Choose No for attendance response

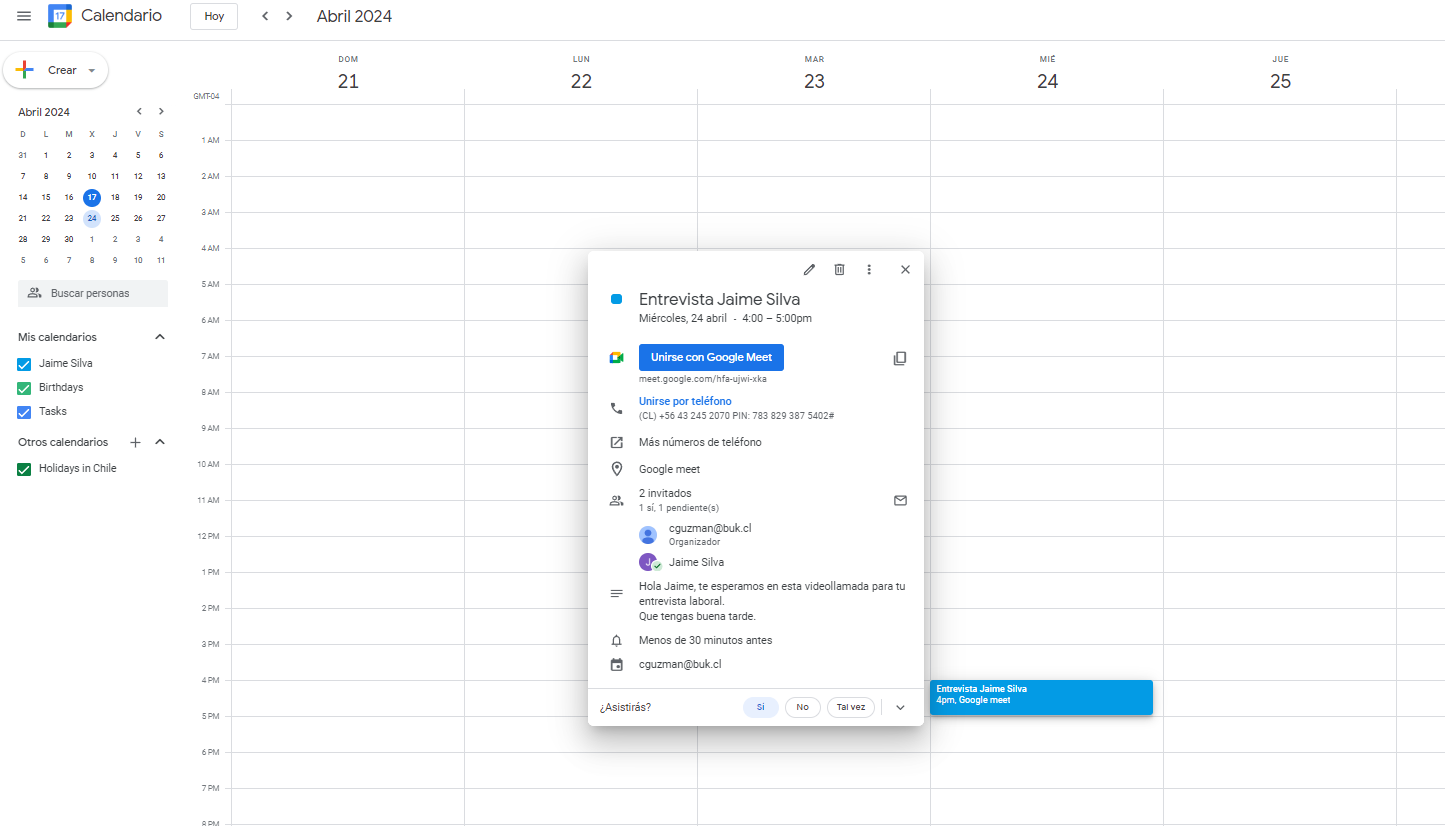(802, 707)
